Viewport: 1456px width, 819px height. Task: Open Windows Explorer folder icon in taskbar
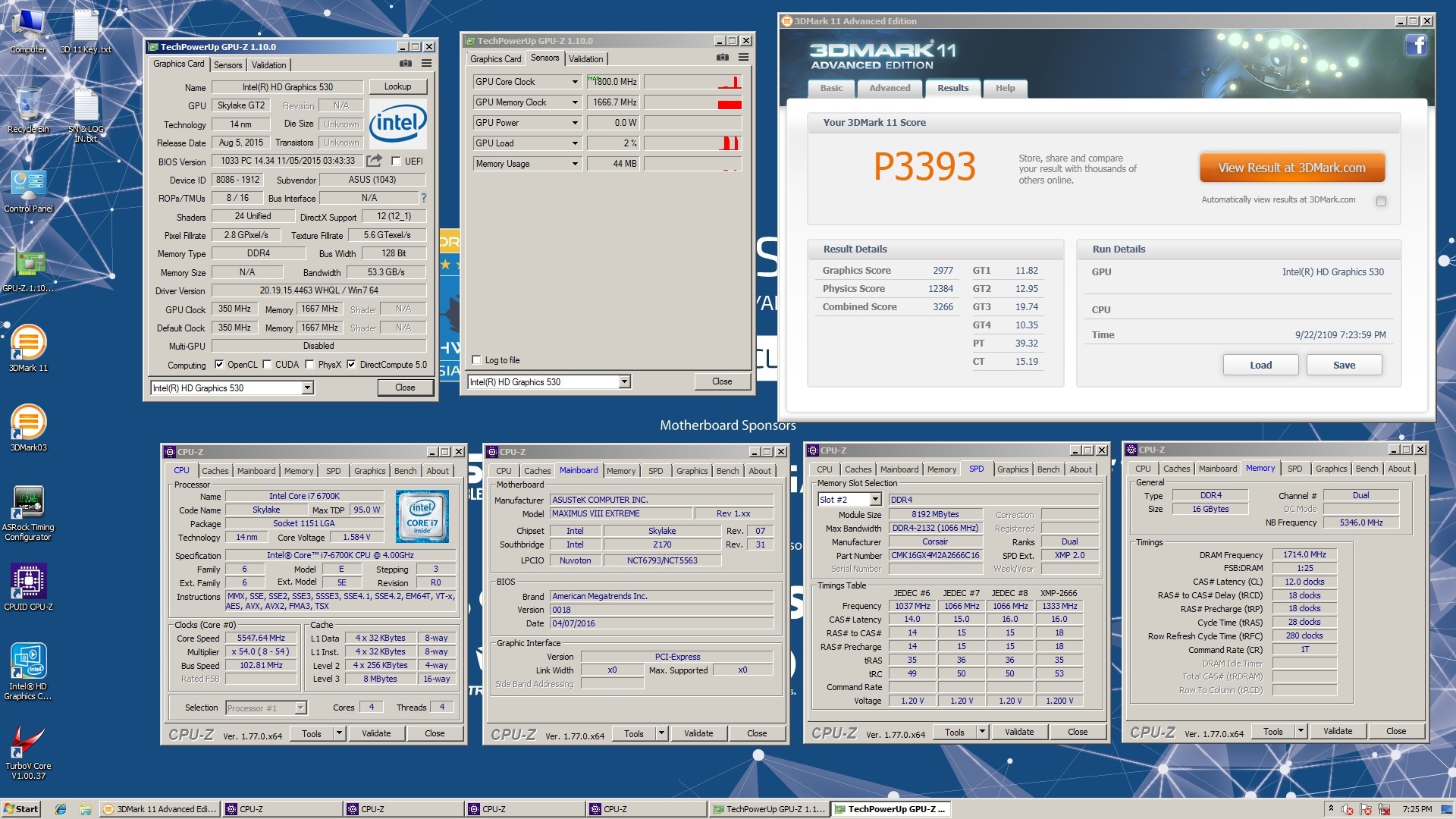[x=86, y=809]
